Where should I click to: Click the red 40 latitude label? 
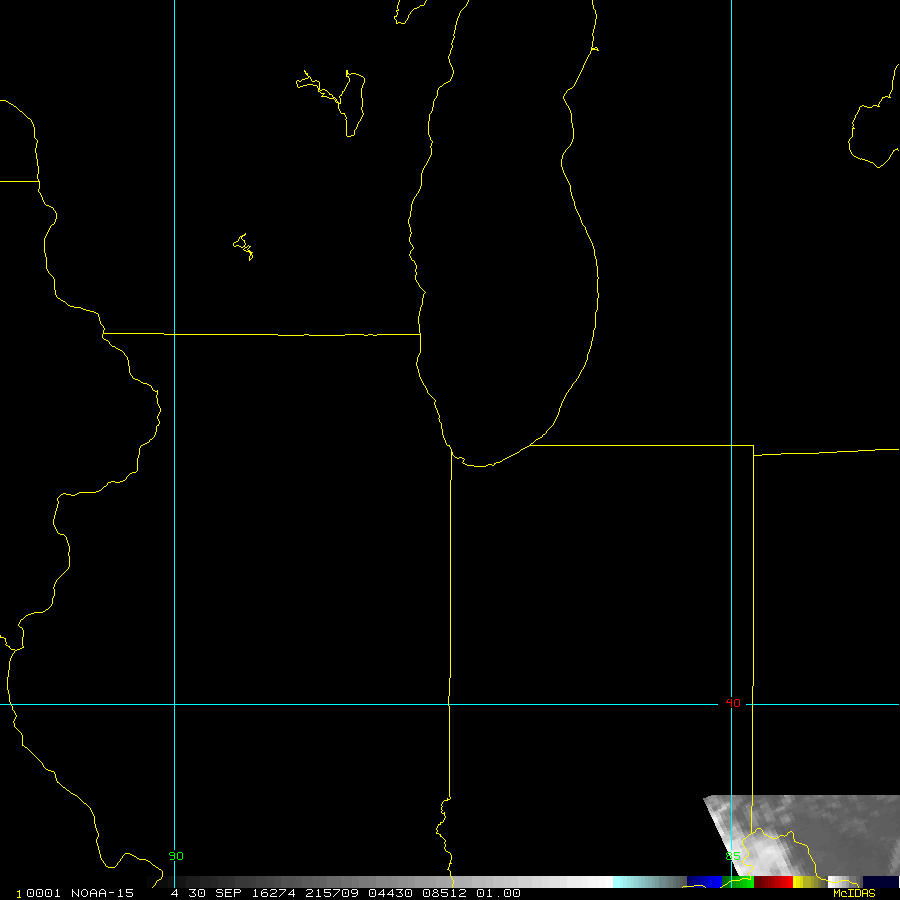click(x=733, y=703)
